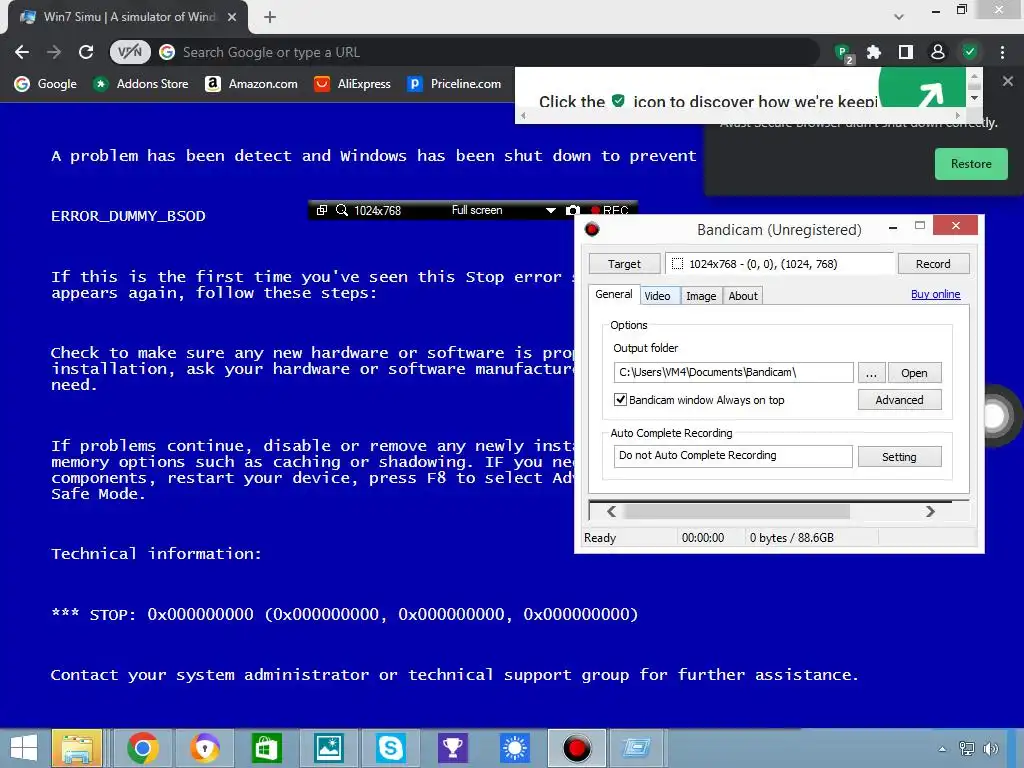Click the Auto Complete Recording Setting button
This screenshot has width=1024, height=768.
[899, 456]
